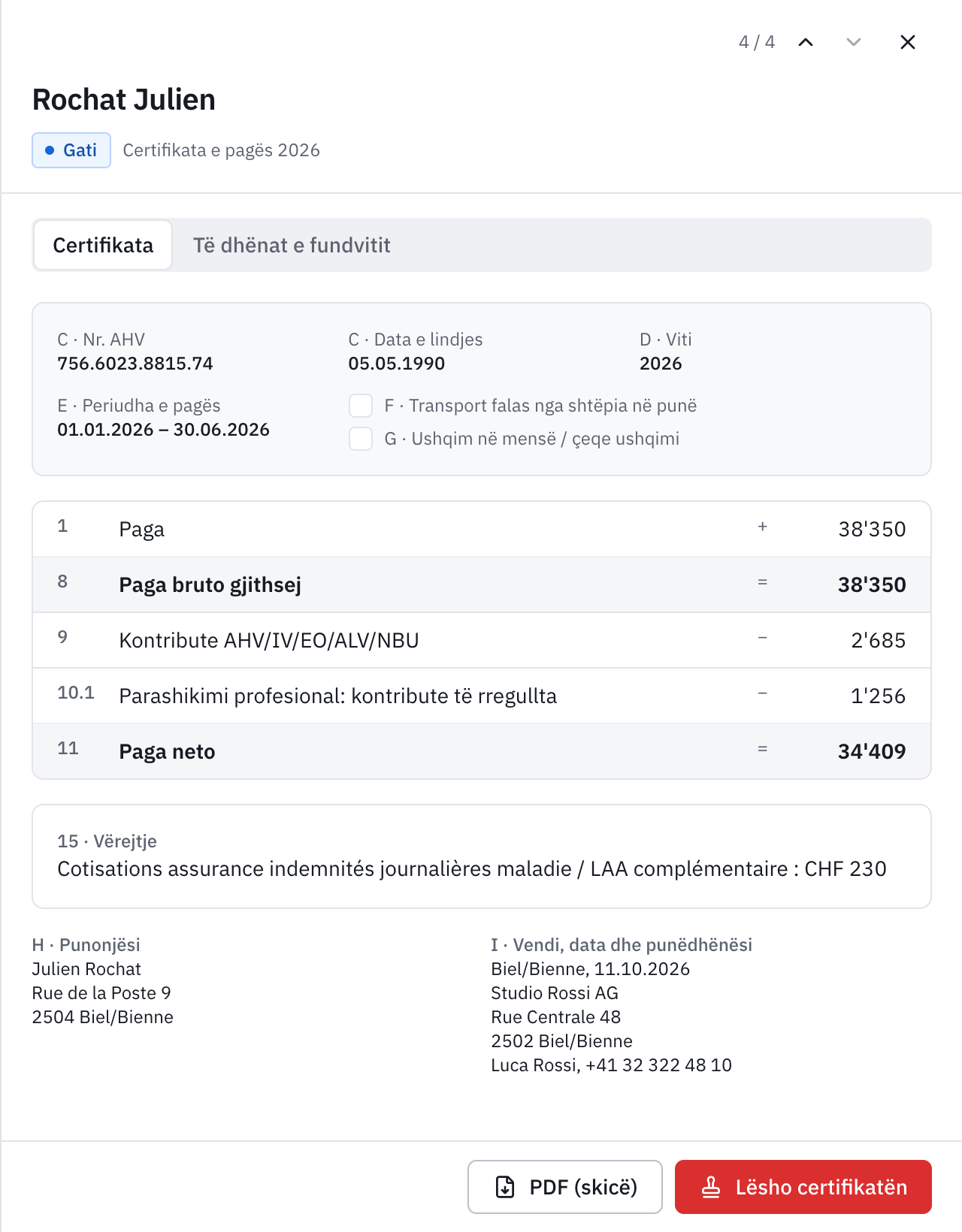Click the 4 / 4 page counter

(757, 42)
